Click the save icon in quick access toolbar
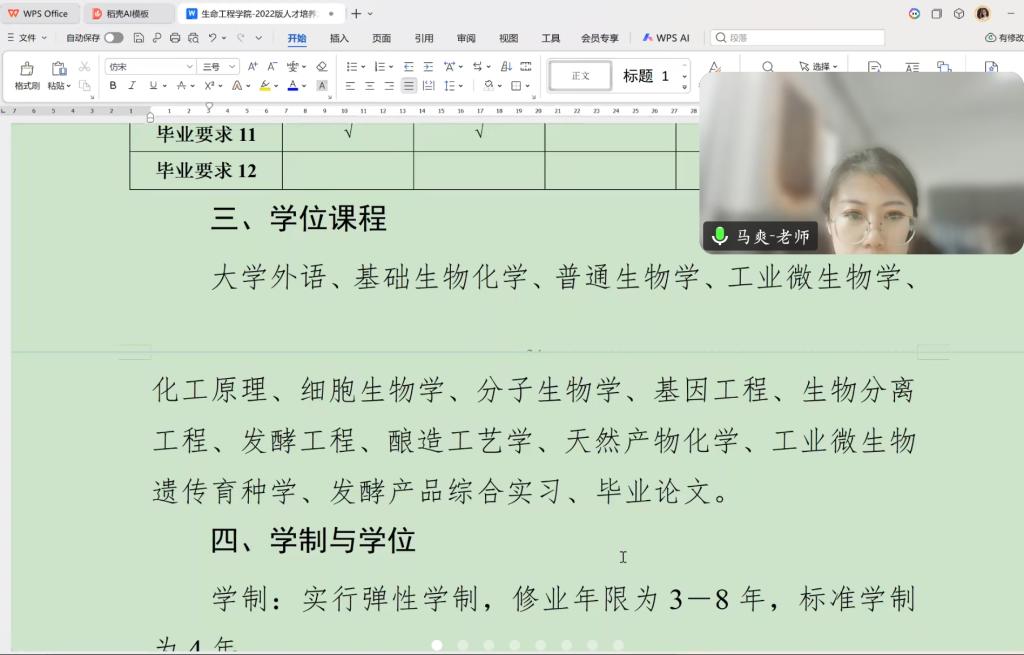The width and height of the screenshot is (1024, 655). coord(139,38)
